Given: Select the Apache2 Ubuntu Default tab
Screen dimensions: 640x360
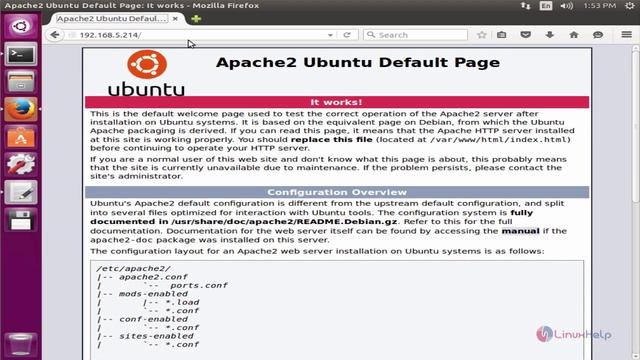Looking at the screenshot, I should pyautogui.click(x=112, y=19).
